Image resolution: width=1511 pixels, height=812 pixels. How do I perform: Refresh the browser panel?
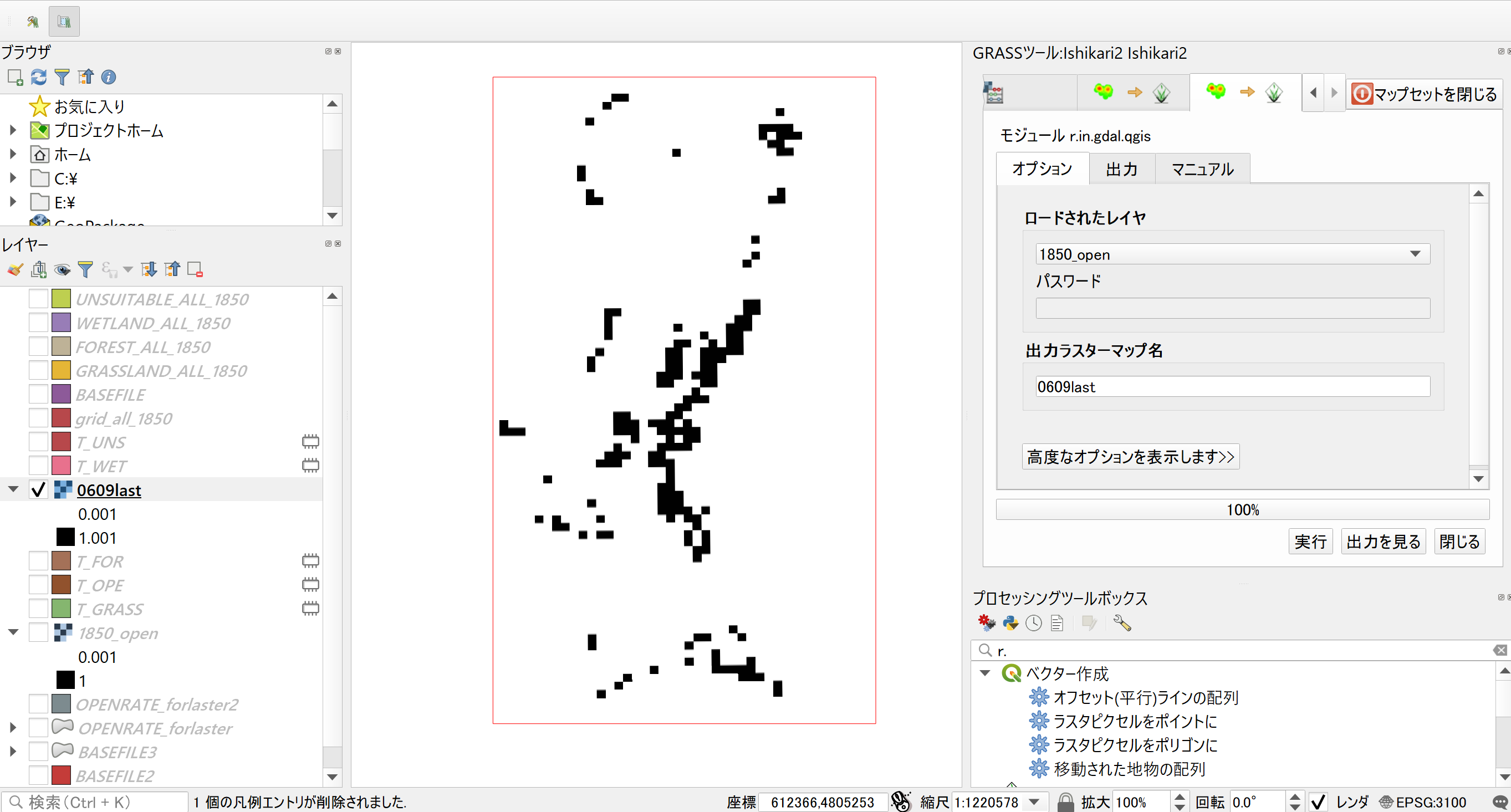click(x=38, y=77)
